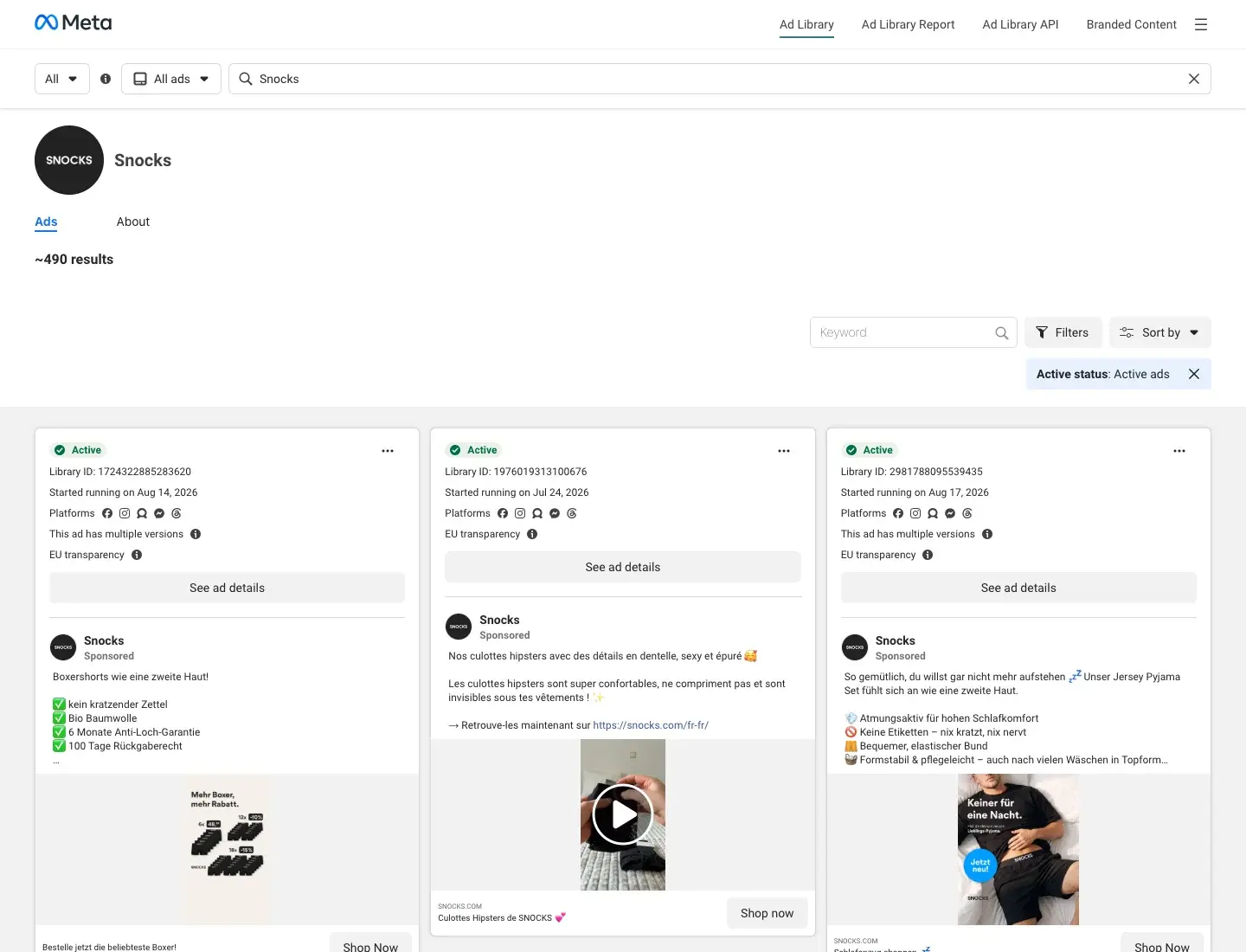Open the Keiner für eine Nacht ad image
This screenshot has height=952, width=1246.
pos(1018,849)
